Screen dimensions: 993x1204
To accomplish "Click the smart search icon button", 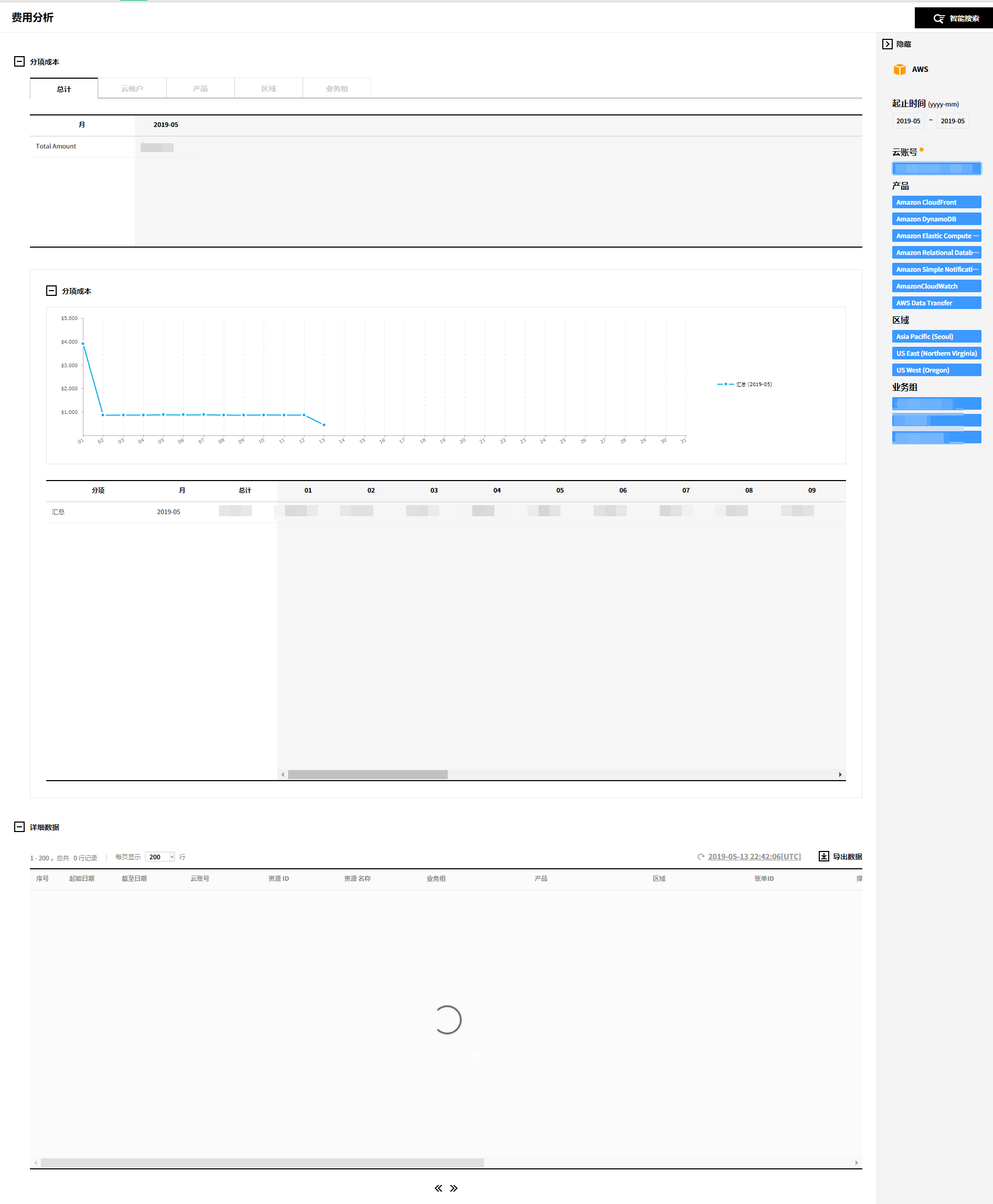I will coord(938,18).
